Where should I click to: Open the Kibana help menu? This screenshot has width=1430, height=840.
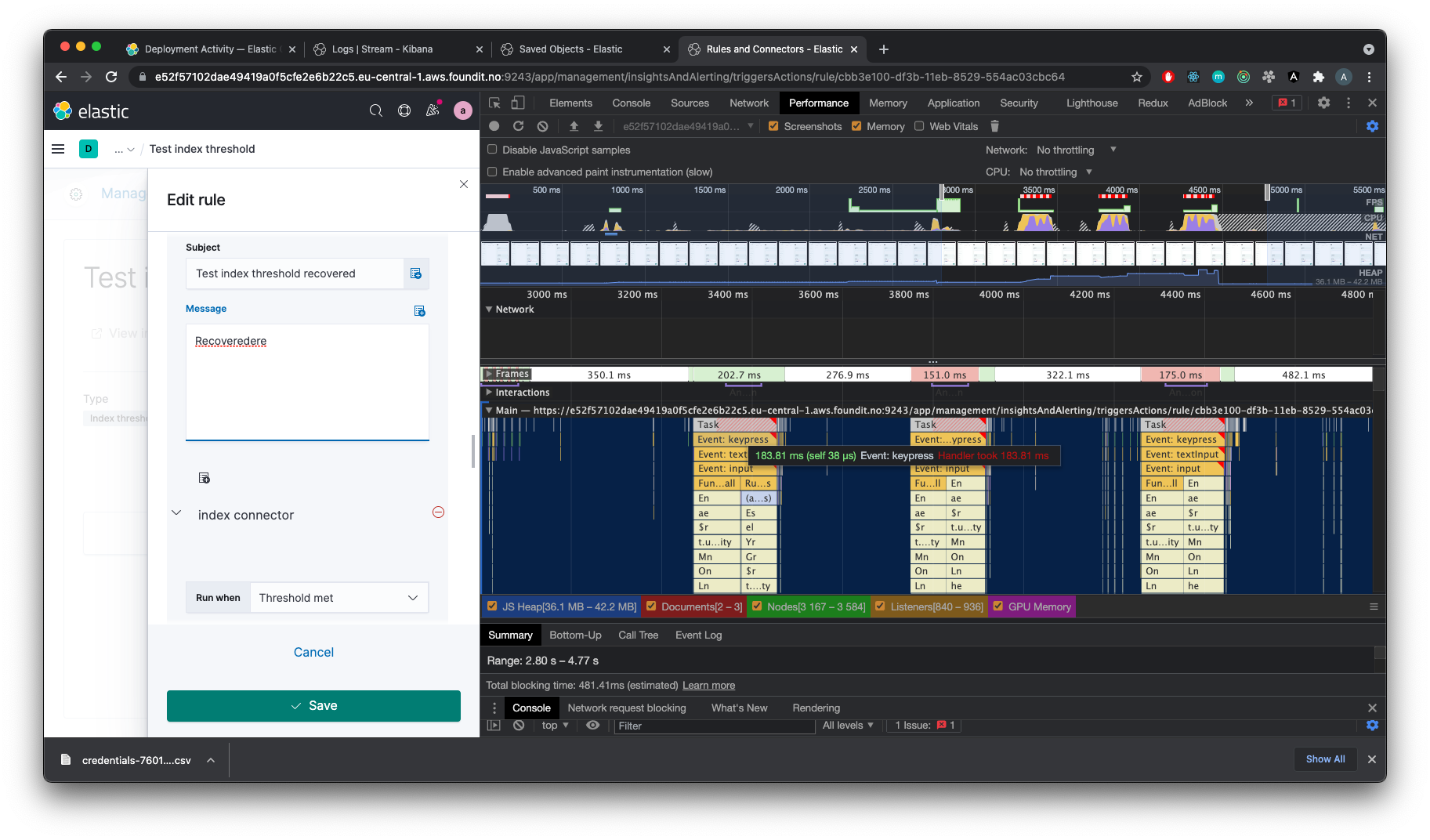(x=404, y=110)
